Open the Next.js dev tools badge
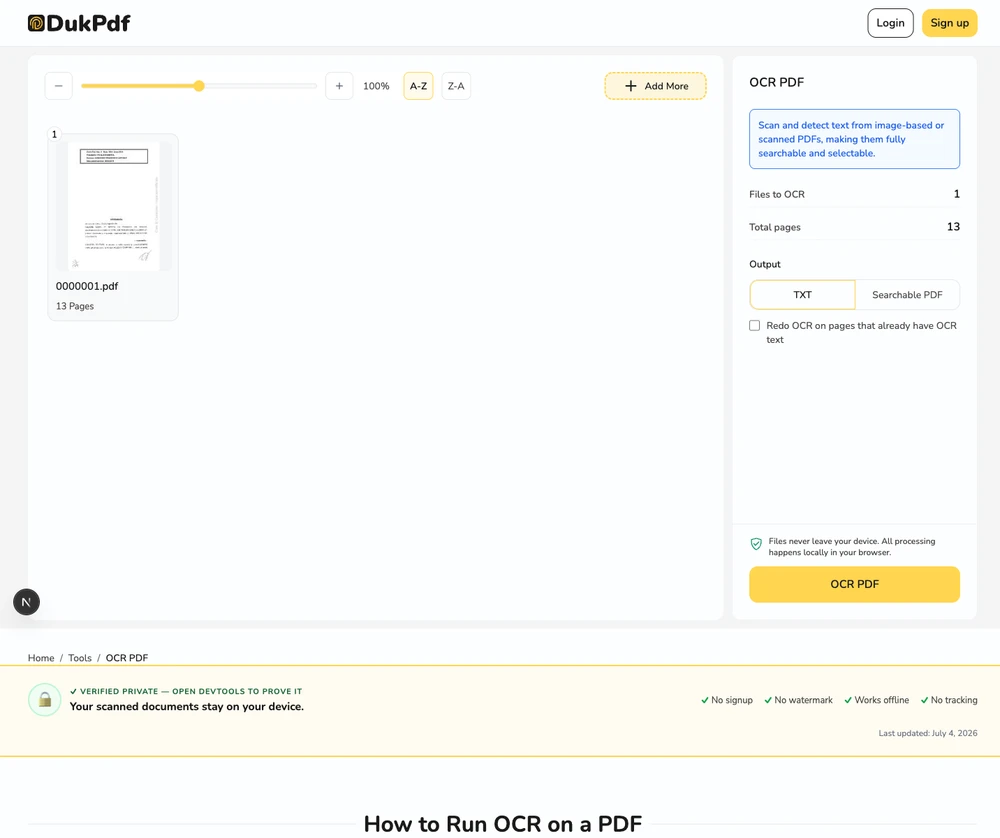The height and width of the screenshot is (838, 1000). coord(27,602)
